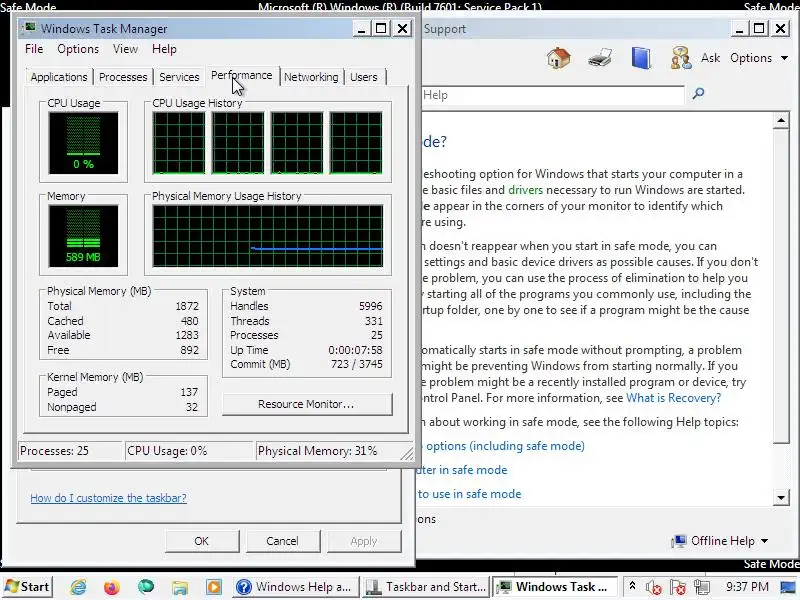Click the Help window scroll up arrow
Image resolution: width=800 pixels, height=600 pixels.
point(781,121)
